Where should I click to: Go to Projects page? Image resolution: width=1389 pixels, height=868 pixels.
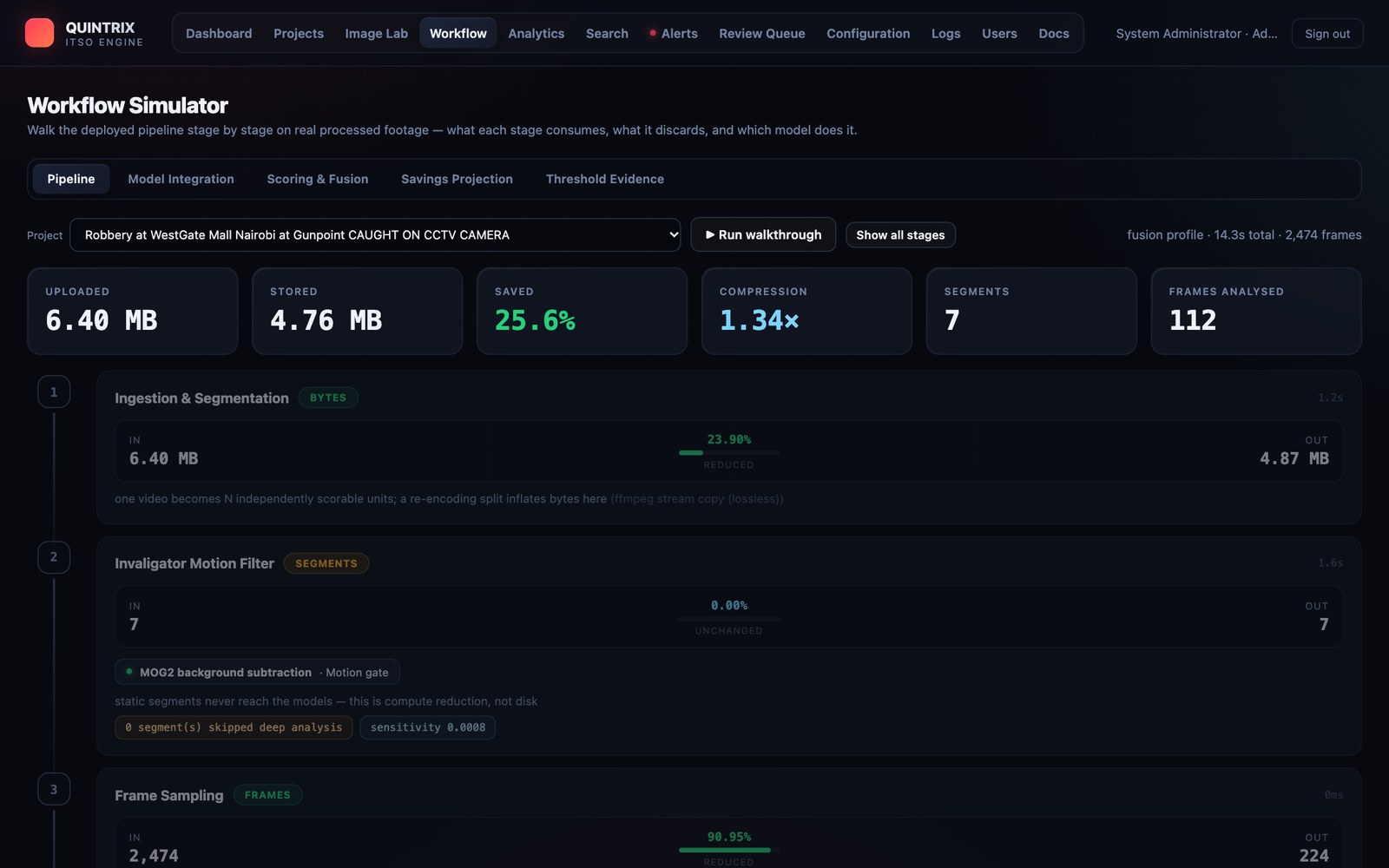tap(299, 33)
